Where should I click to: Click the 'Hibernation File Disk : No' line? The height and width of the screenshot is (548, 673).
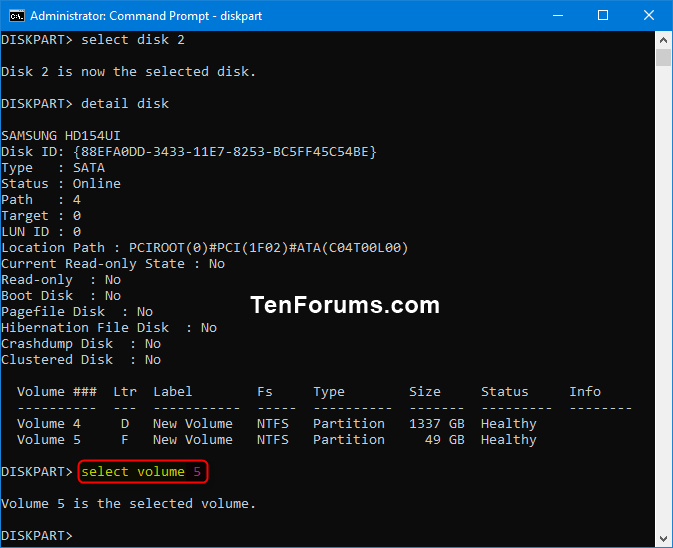109,328
